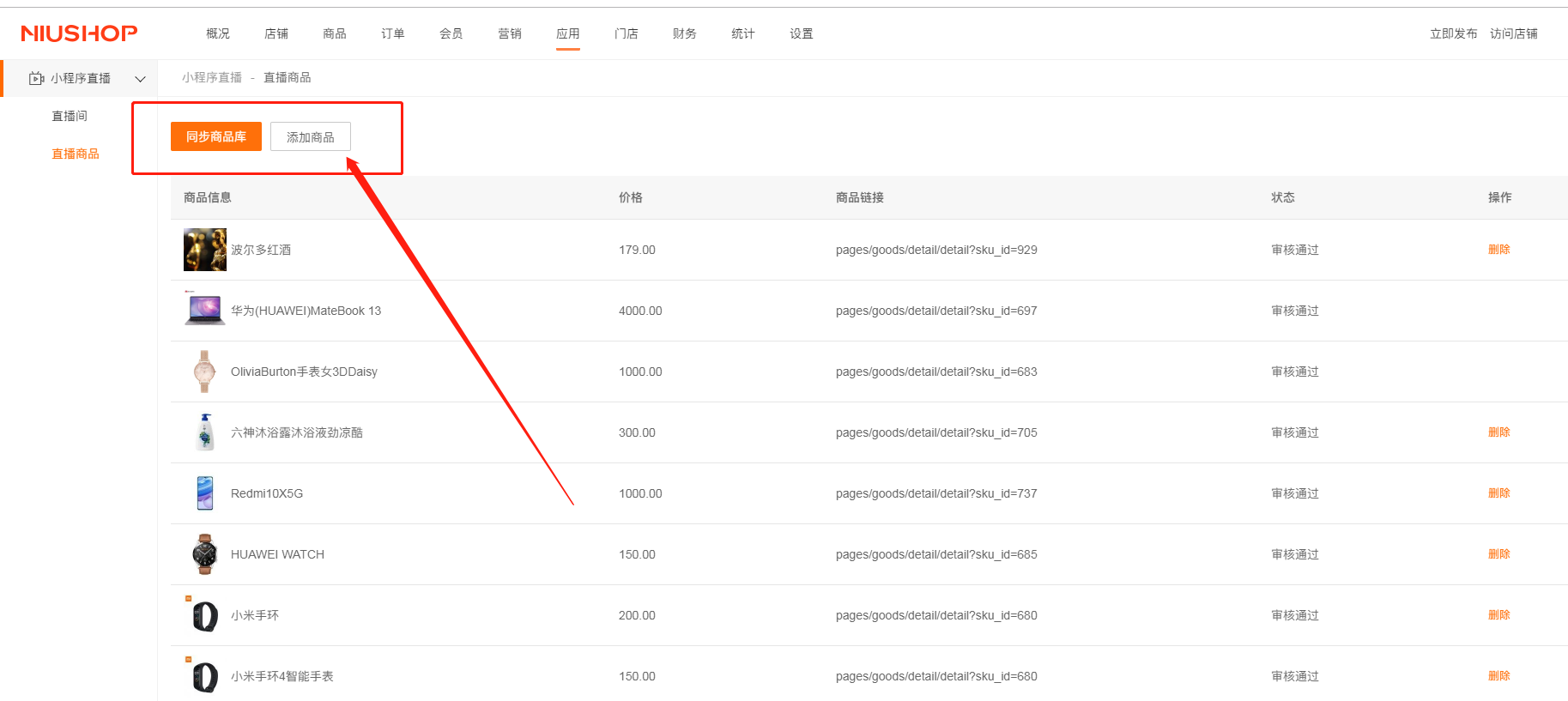Image resolution: width=1568 pixels, height=701 pixels.
Task: Delete the Redmi10X5G product
Action: (1499, 493)
